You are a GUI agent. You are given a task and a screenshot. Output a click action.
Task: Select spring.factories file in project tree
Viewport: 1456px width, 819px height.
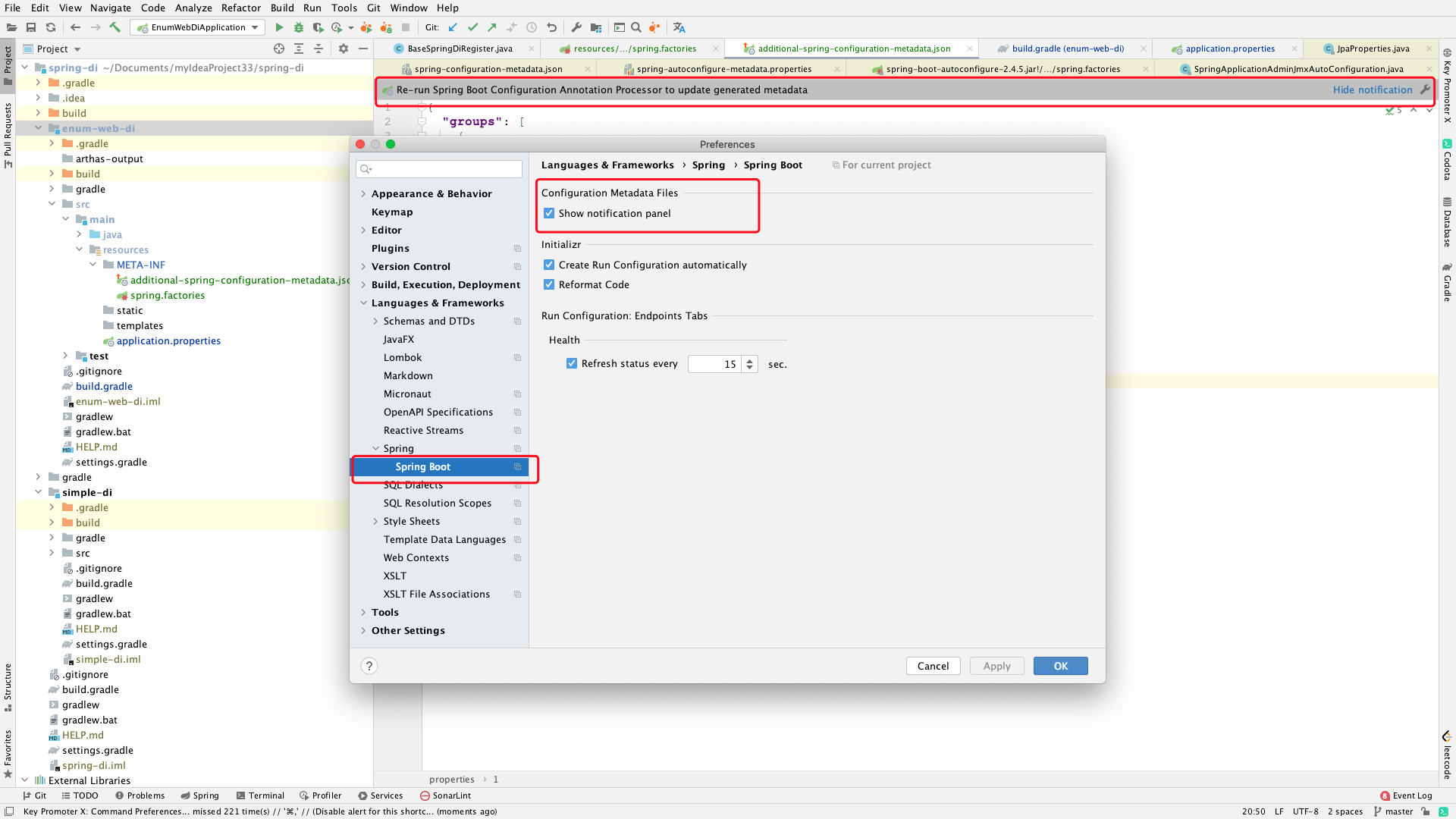[x=167, y=295]
